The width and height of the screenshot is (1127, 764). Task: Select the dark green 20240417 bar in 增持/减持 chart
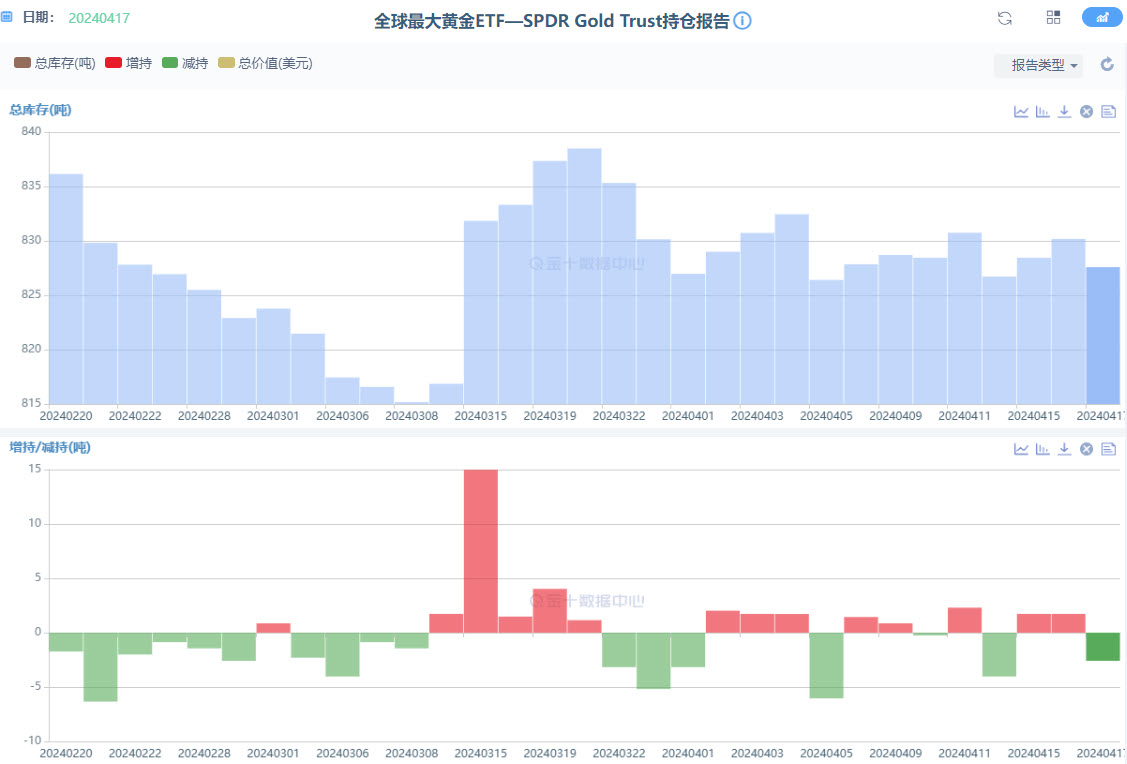[x=1103, y=647]
